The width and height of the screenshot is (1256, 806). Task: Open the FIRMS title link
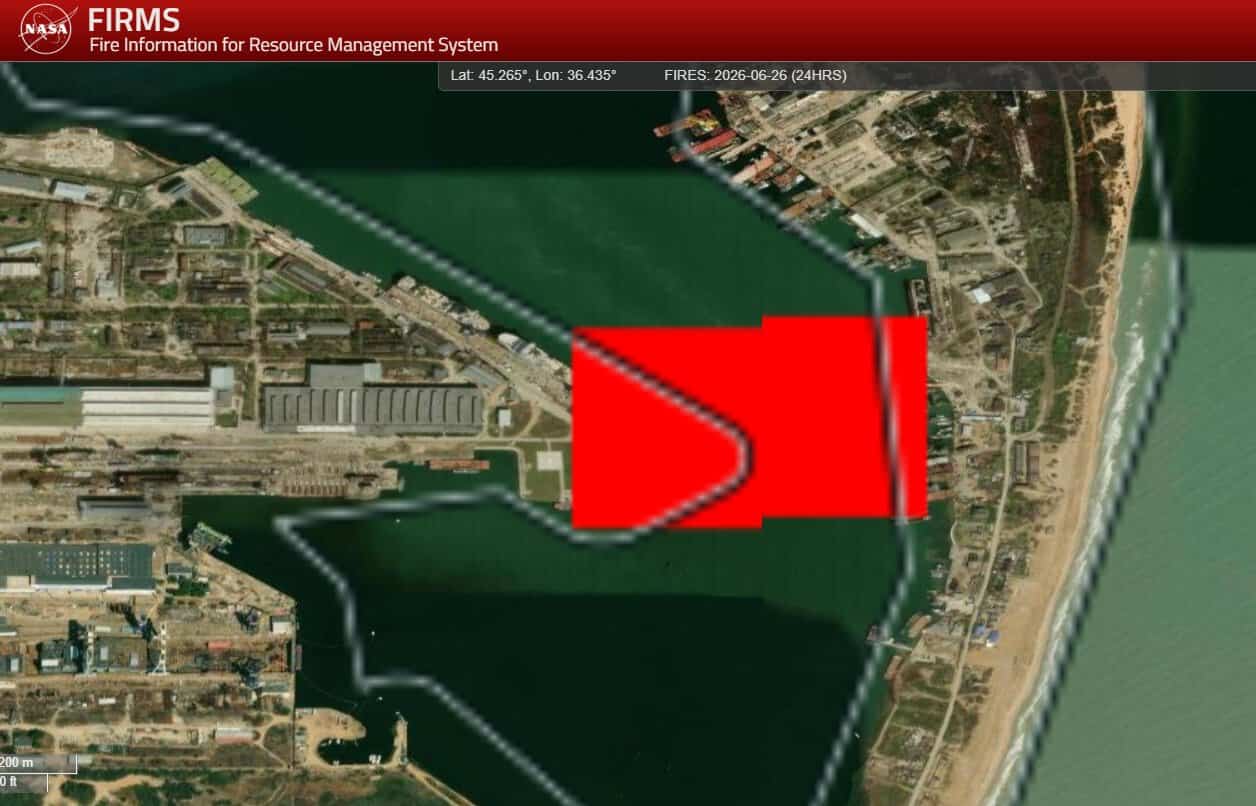134,19
